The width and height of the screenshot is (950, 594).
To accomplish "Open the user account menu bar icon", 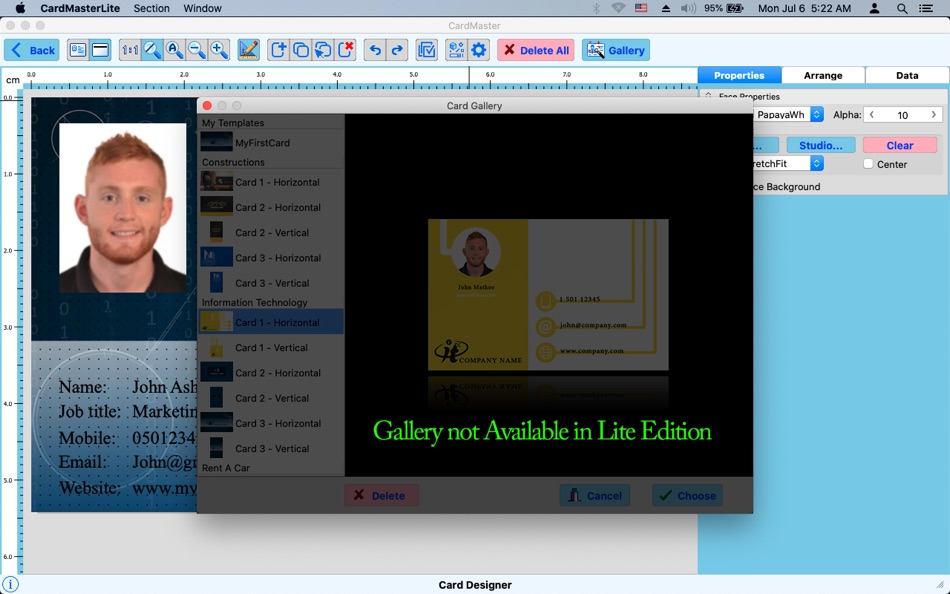I will pos(874,8).
